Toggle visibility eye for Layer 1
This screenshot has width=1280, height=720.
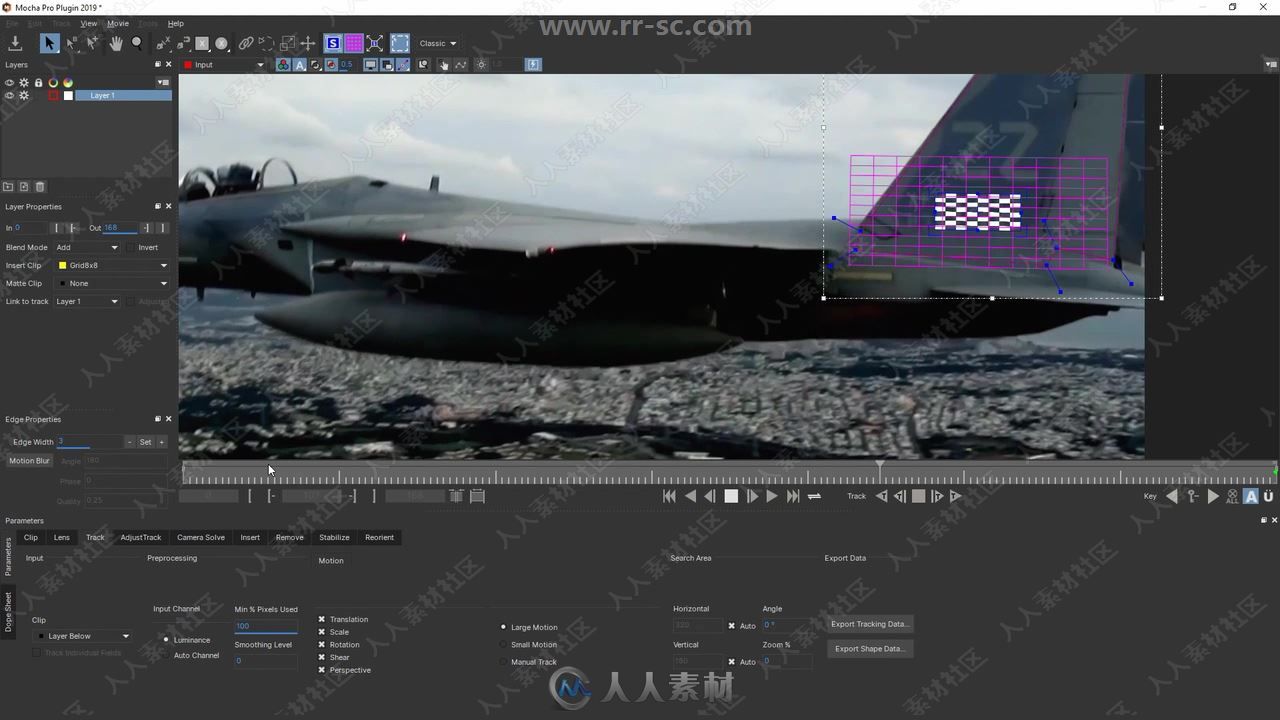pyautogui.click(x=9, y=96)
